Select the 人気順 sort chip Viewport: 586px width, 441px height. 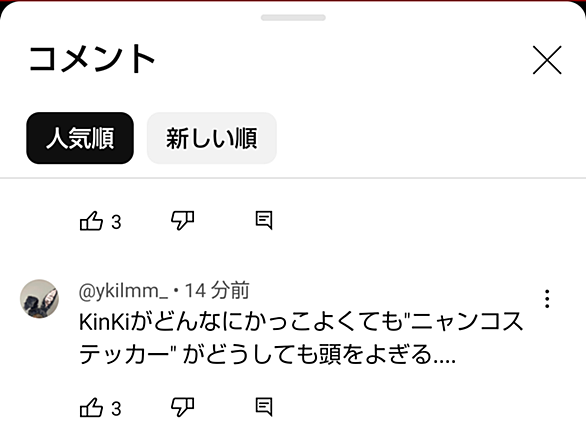tap(80, 138)
